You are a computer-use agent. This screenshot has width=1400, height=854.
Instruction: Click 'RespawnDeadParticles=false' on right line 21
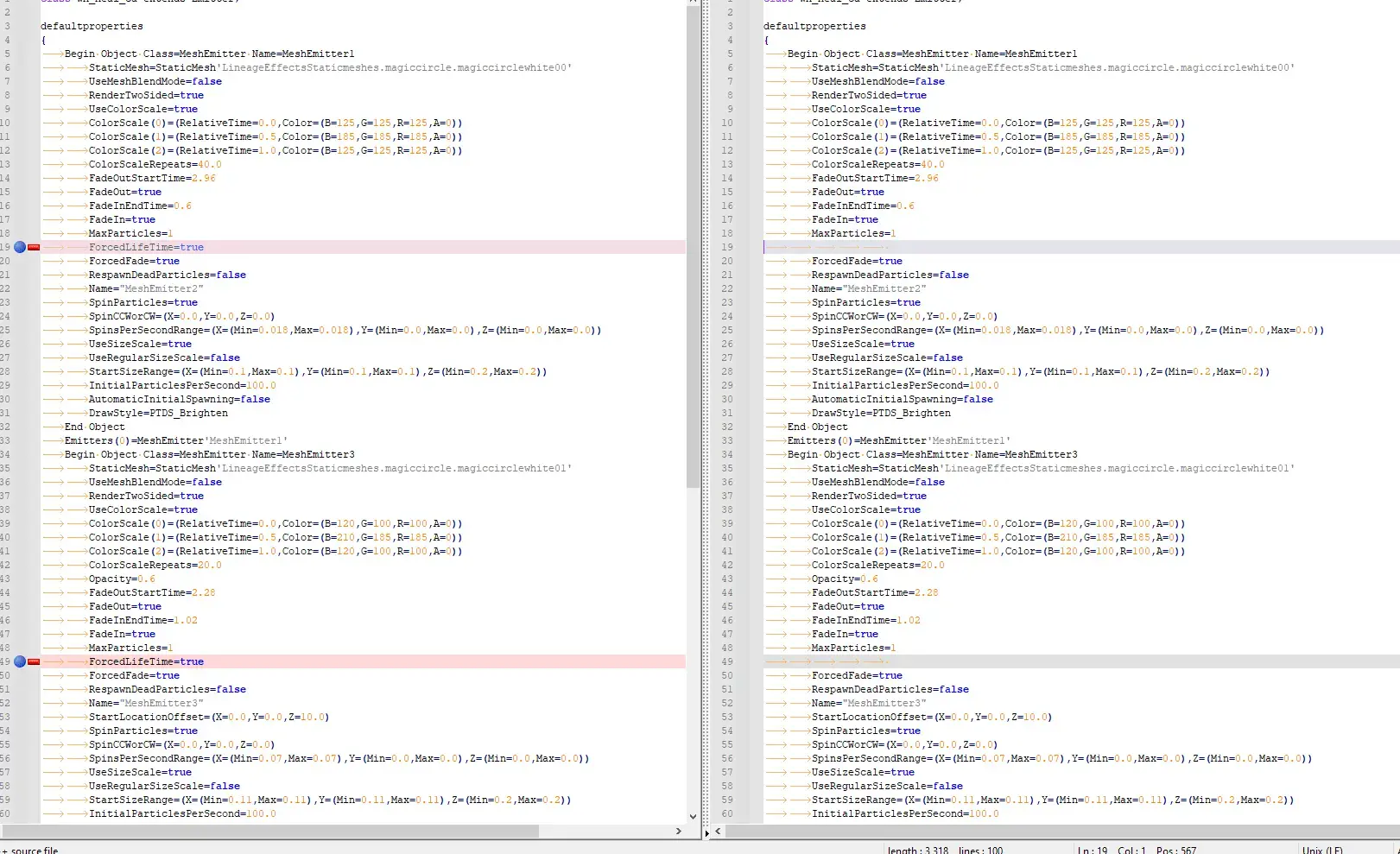(890, 275)
